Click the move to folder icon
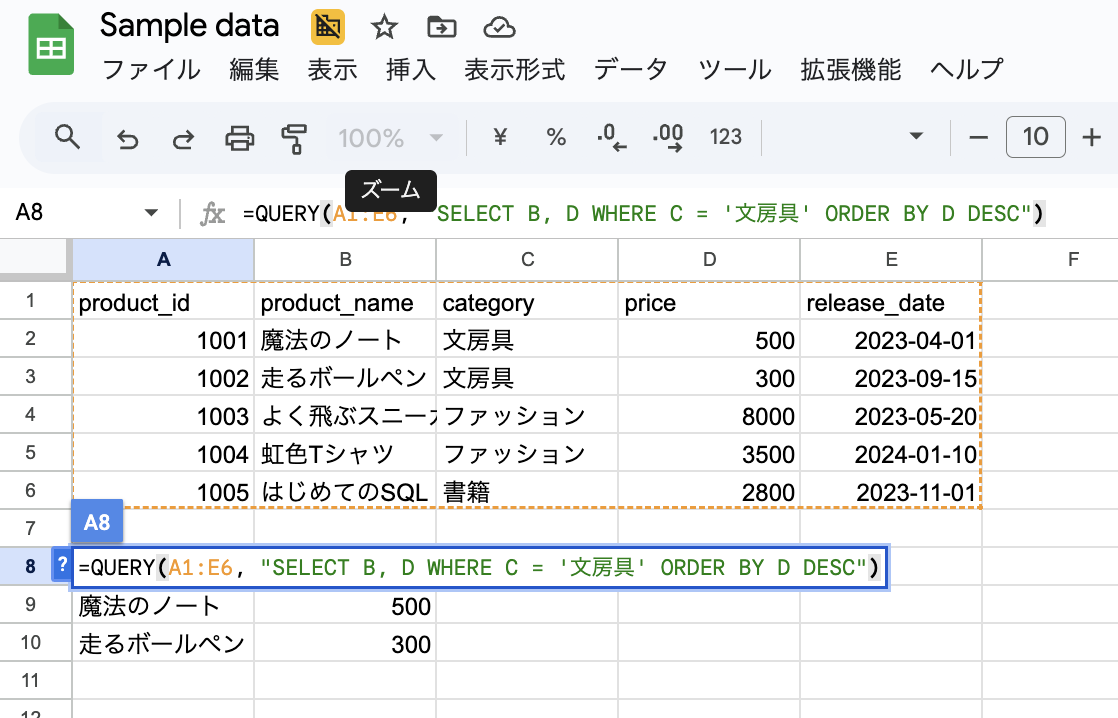The width and height of the screenshot is (1118, 718). click(x=439, y=27)
